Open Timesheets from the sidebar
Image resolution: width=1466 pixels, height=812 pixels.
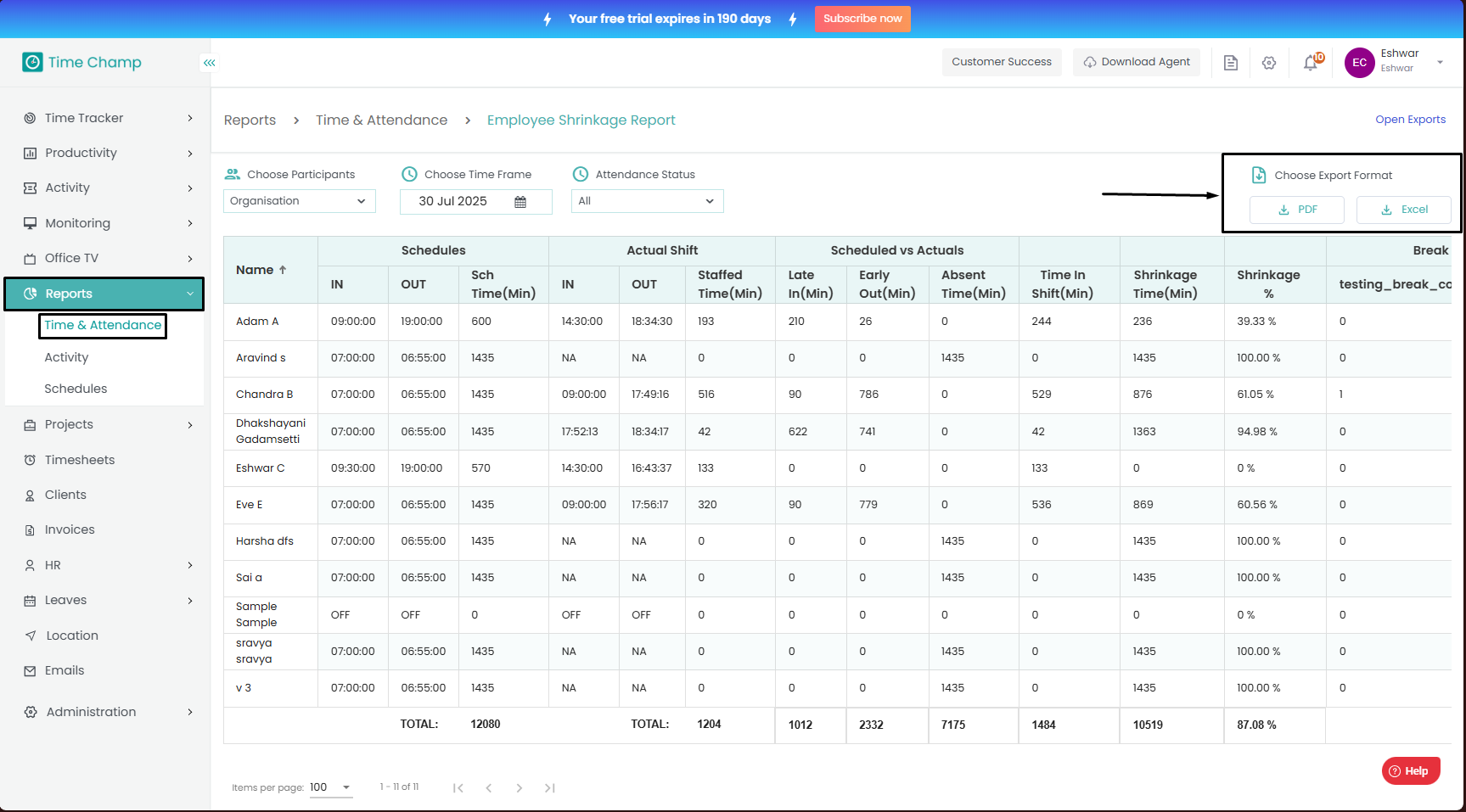[x=80, y=460]
